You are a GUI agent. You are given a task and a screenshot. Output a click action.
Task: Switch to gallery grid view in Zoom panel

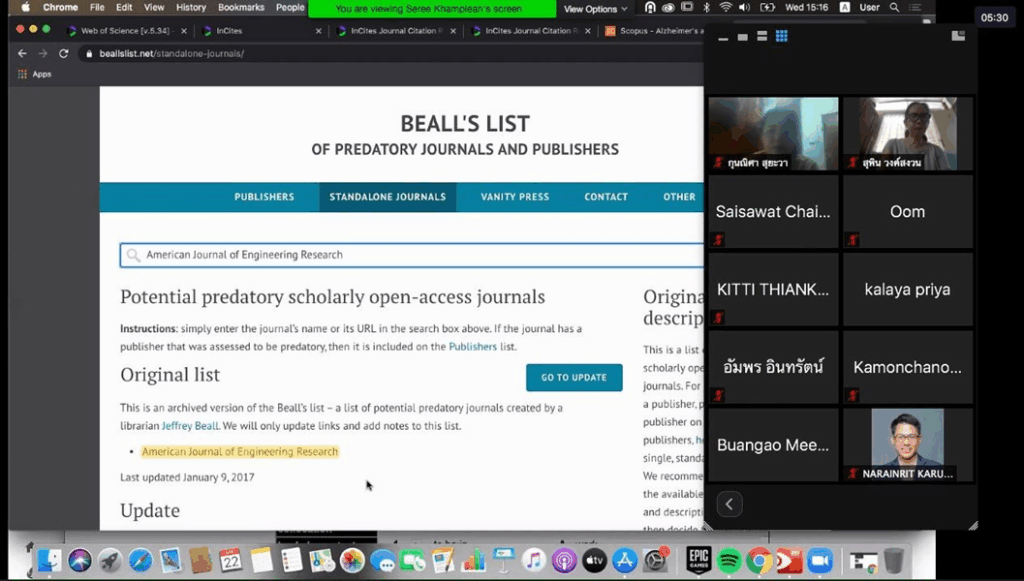[x=782, y=36]
